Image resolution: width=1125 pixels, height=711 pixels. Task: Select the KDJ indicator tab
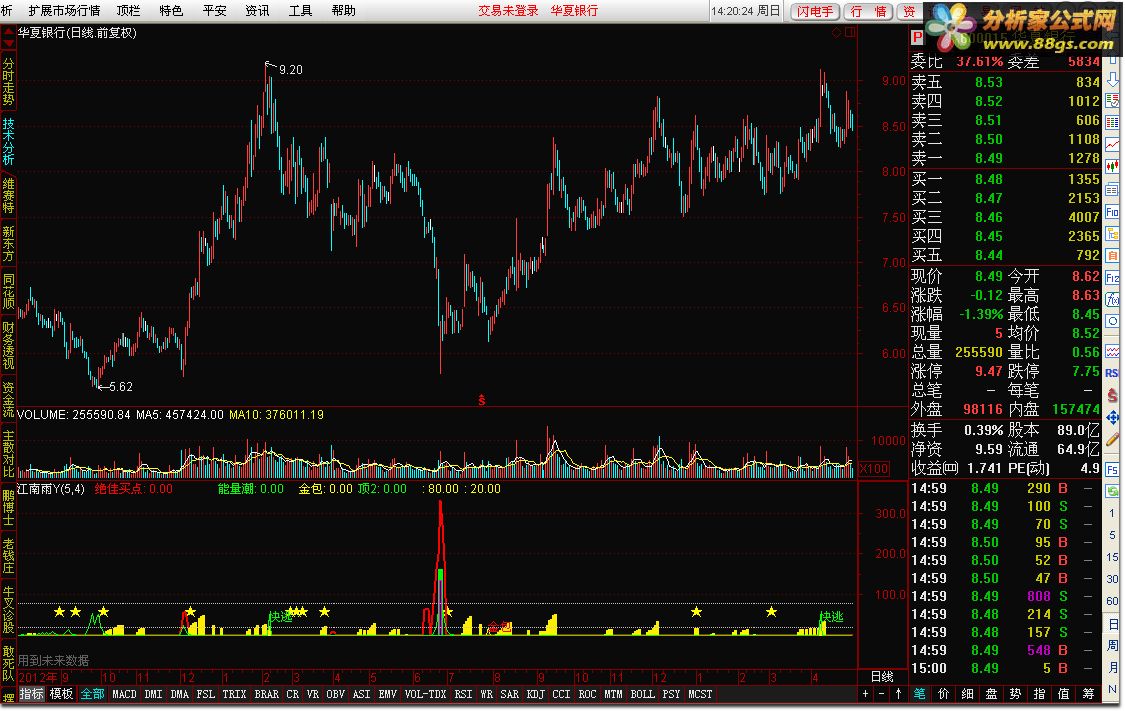[535, 694]
